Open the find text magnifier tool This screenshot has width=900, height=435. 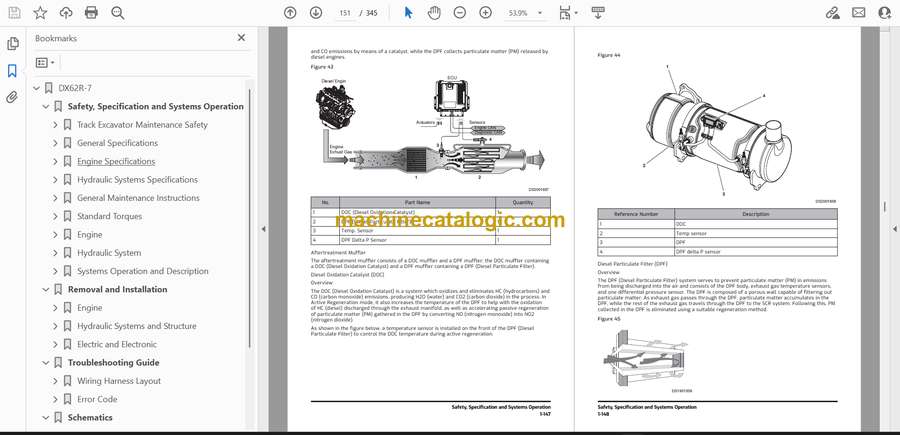click(118, 13)
